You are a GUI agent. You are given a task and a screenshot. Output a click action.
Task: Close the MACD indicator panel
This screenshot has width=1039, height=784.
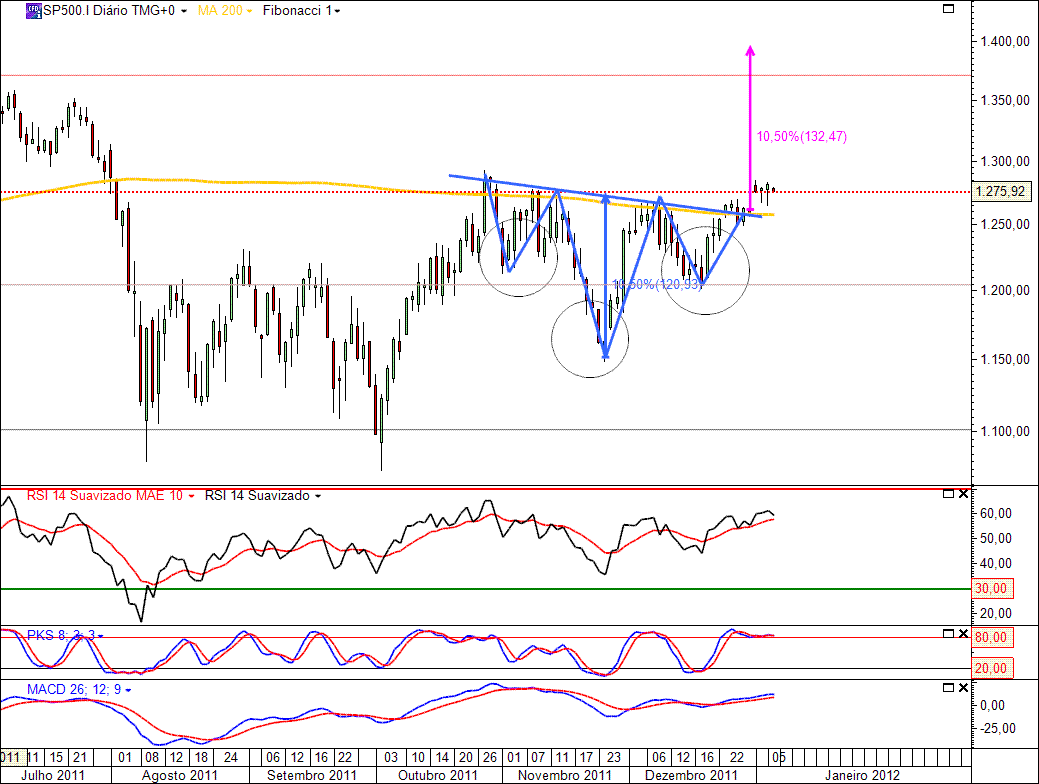(963, 687)
